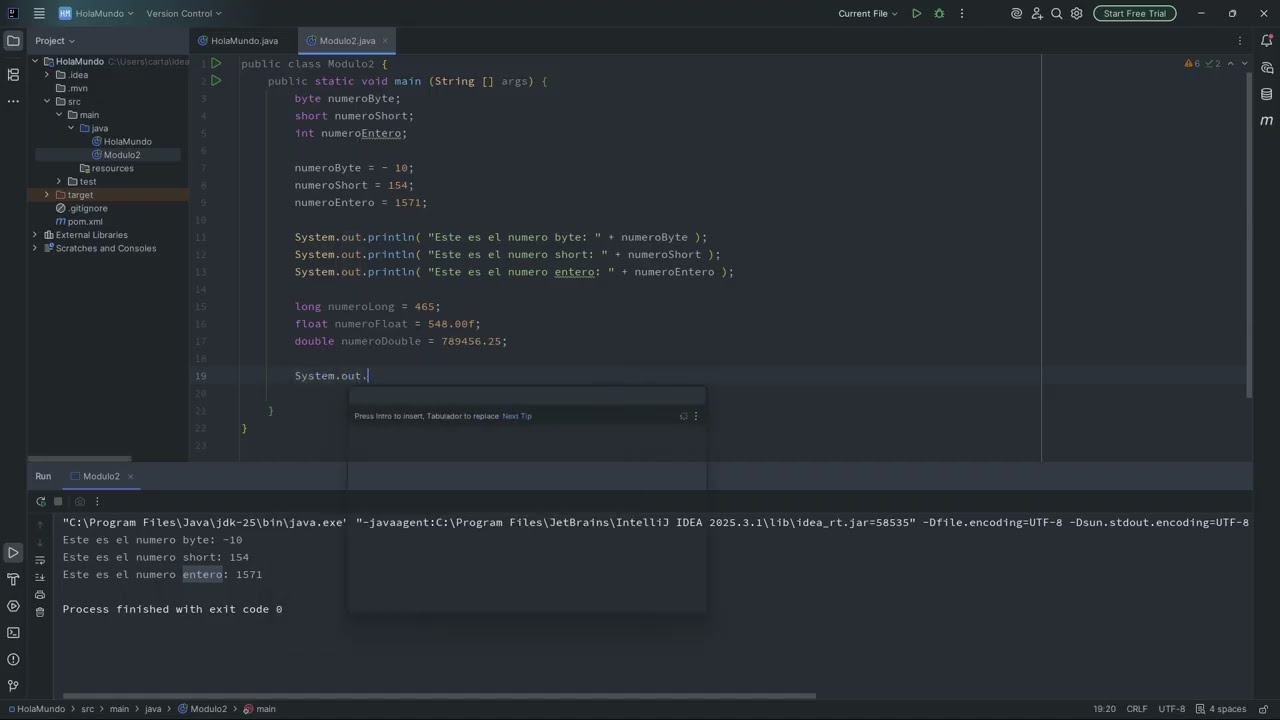Open Search Everywhere magnifier
This screenshot has height=720, width=1280.
point(1057,13)
